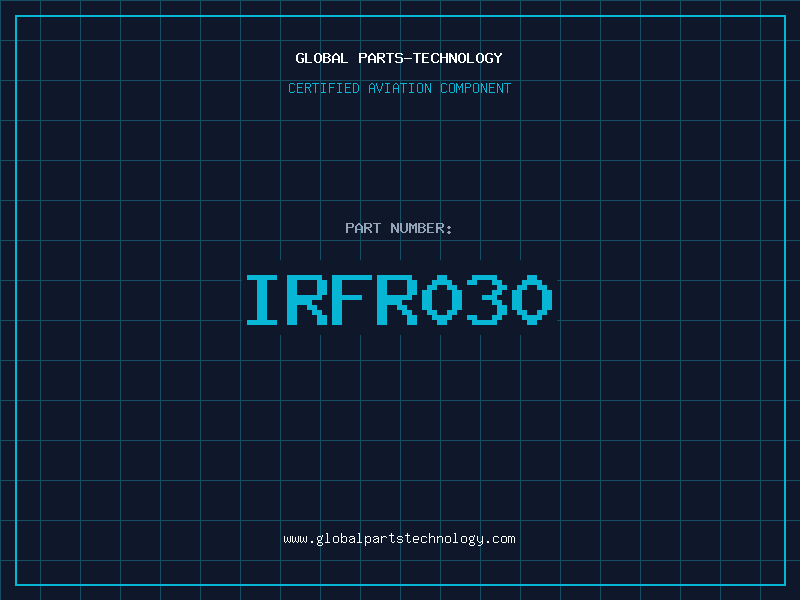
Task: Click the PART NUMBER: label
Action: (x=399, y=228)
